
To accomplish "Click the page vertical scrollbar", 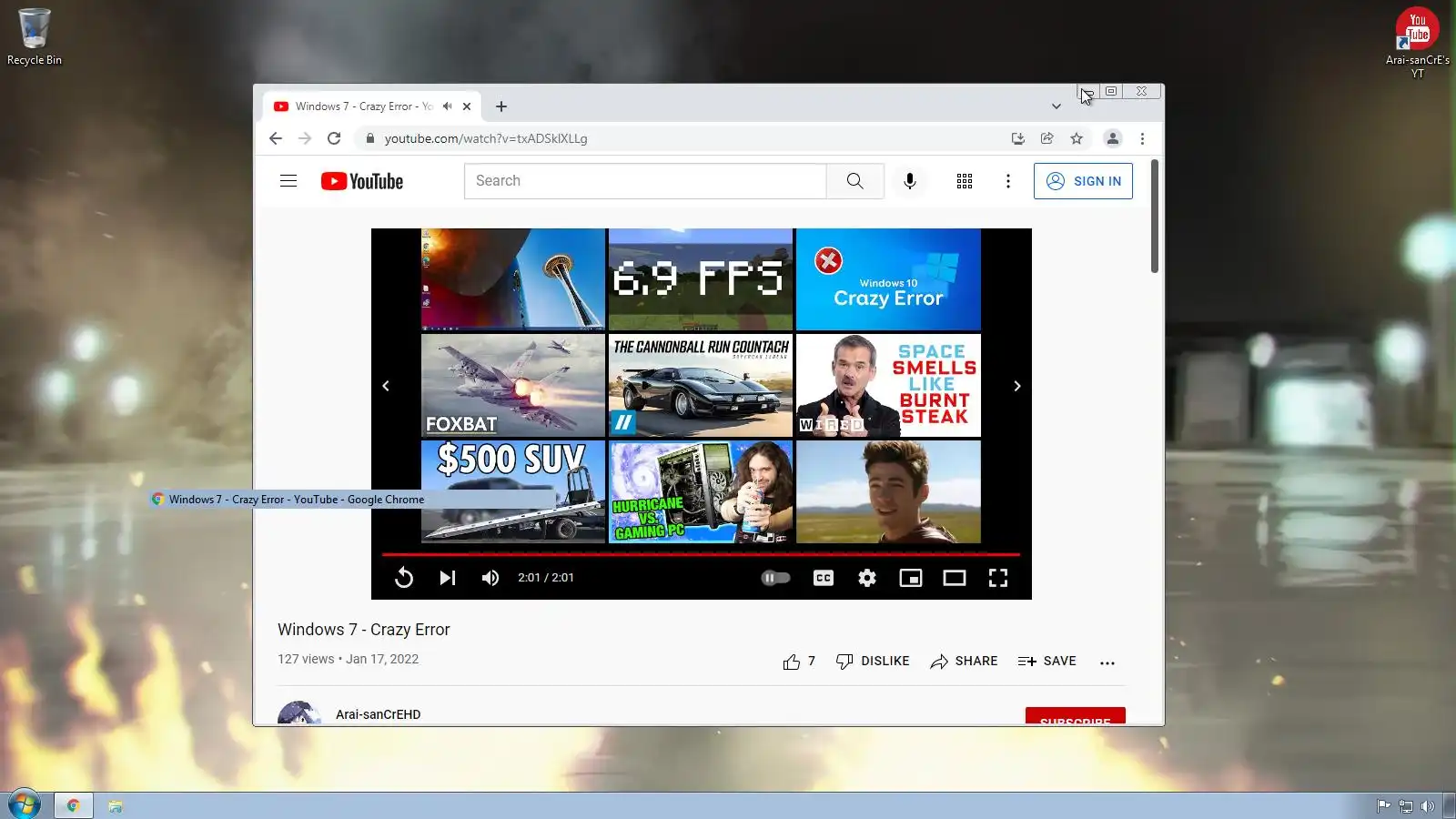I will click(x=1155, y=216).
